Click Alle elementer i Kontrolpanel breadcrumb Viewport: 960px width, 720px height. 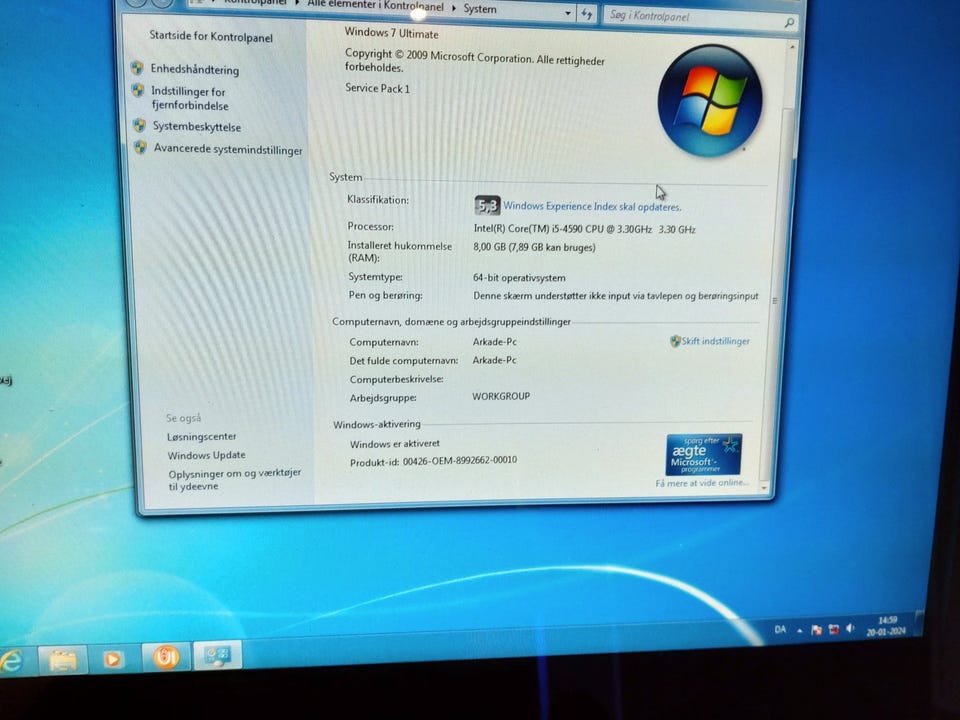coord(375,6)
